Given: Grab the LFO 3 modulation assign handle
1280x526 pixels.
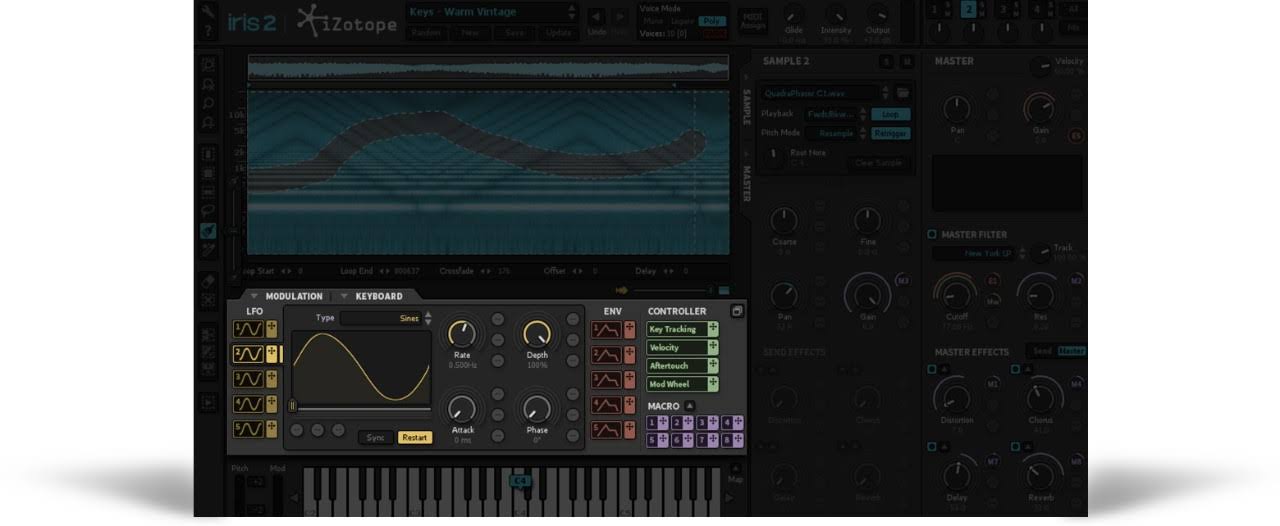Looking at the screenshot, I should pos(271,379).
